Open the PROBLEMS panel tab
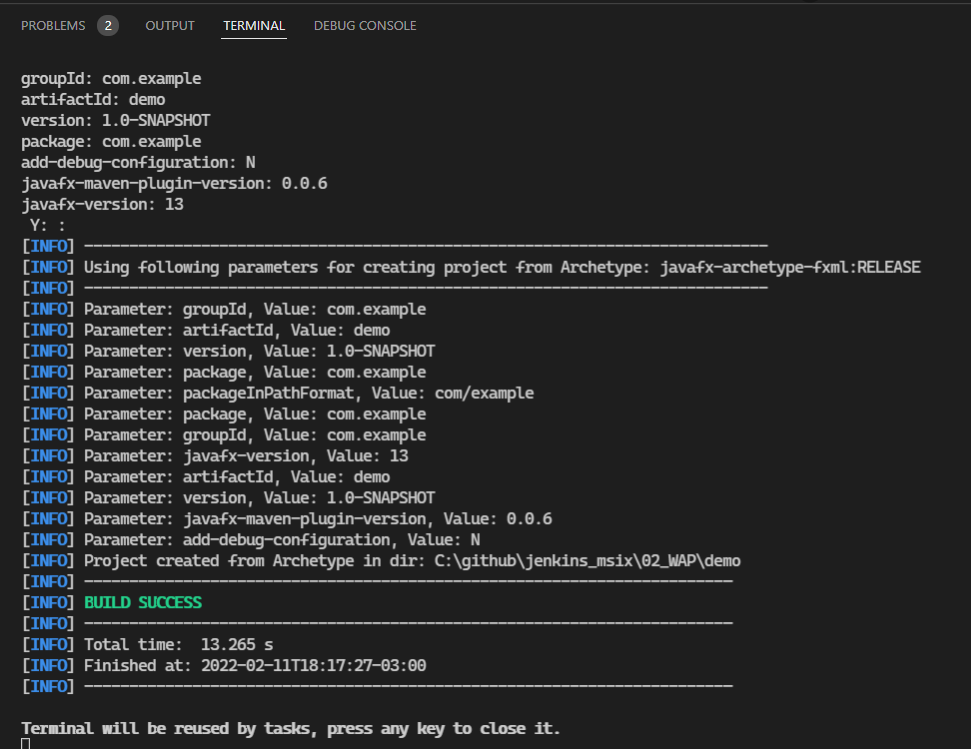 click(53, 25)
